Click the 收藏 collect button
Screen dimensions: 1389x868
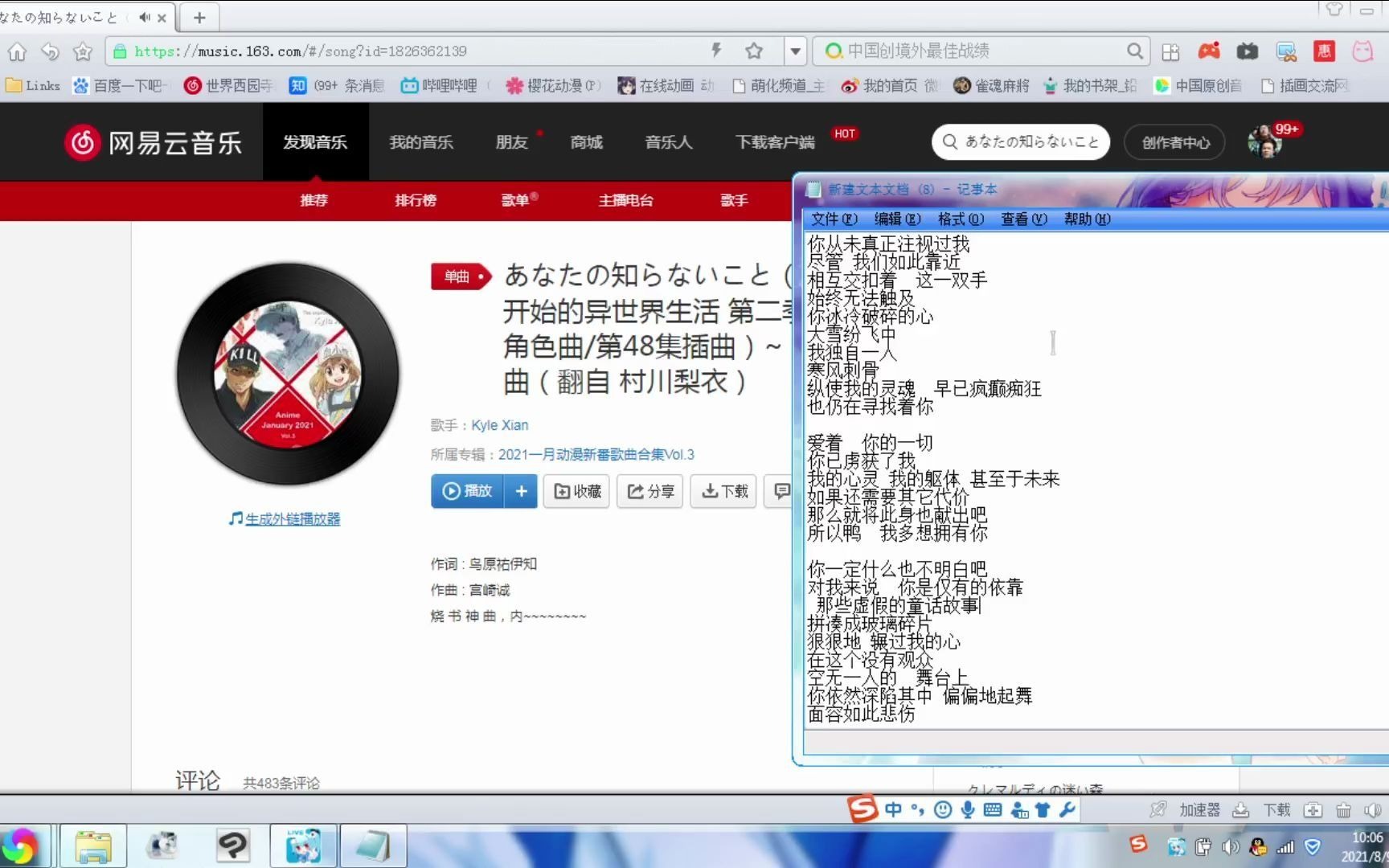coord(577,491)
